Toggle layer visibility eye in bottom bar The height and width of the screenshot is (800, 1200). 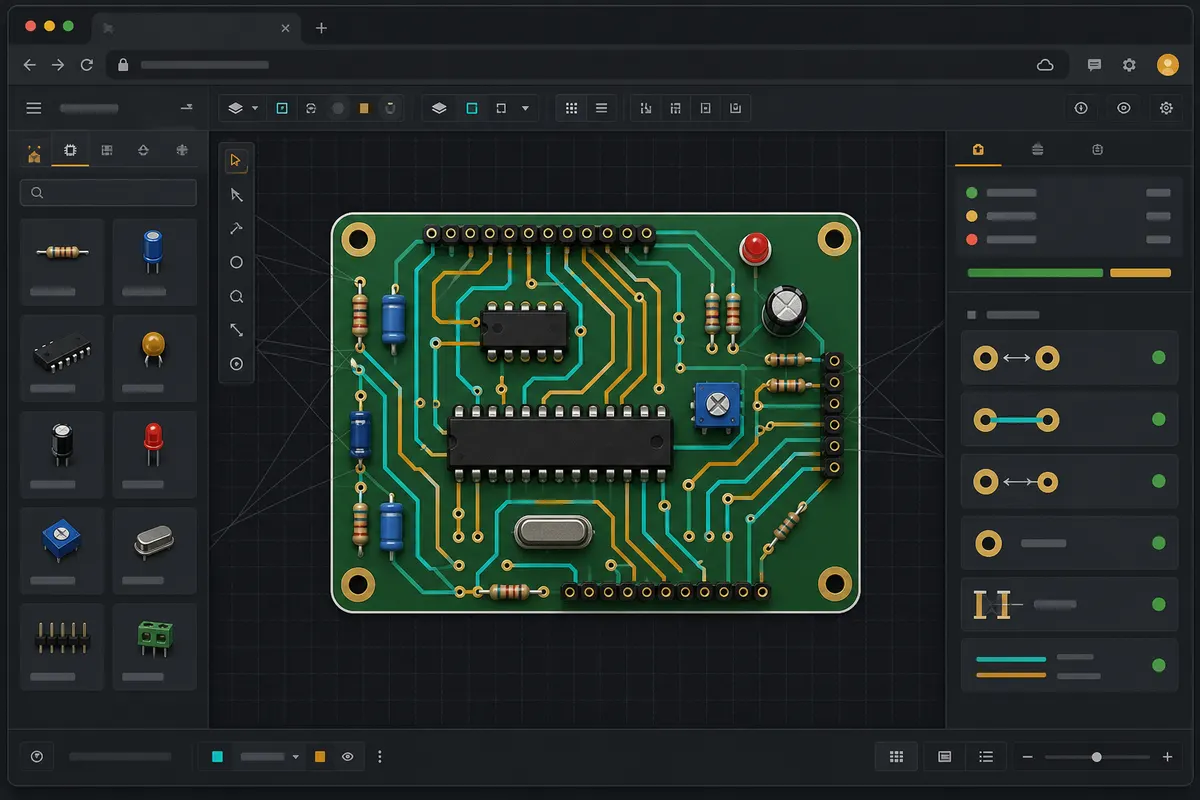(x=348, y=757)
